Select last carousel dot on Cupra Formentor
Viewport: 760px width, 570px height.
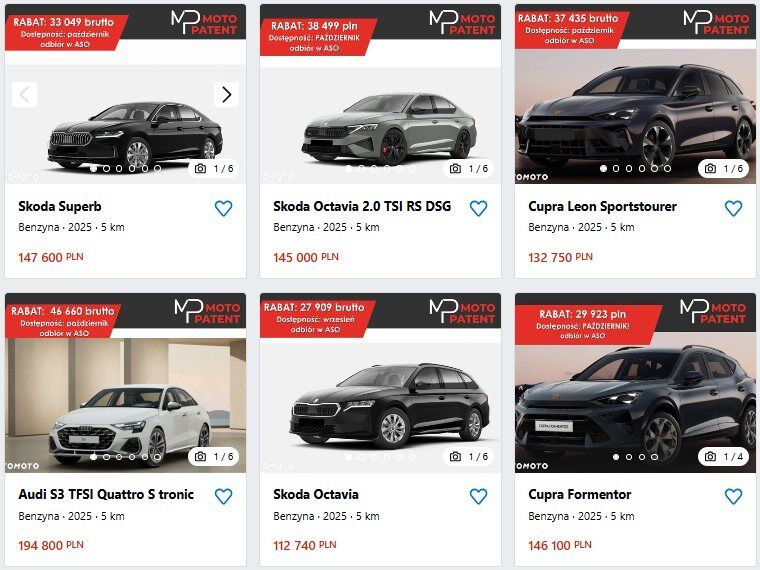[654, 457]
